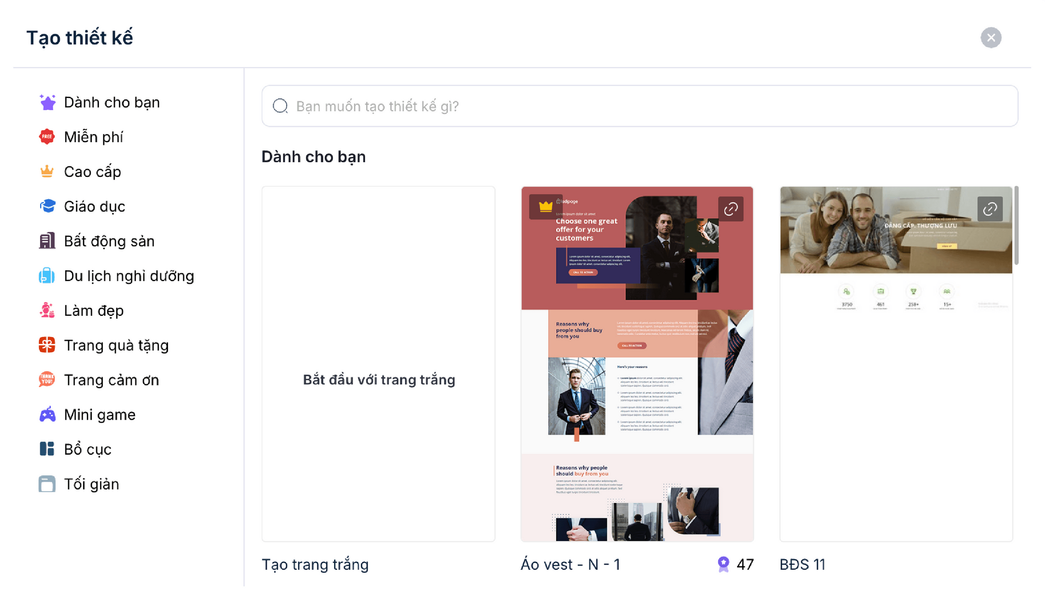
Task: Click the search magnifier icon
Action: 281,106
